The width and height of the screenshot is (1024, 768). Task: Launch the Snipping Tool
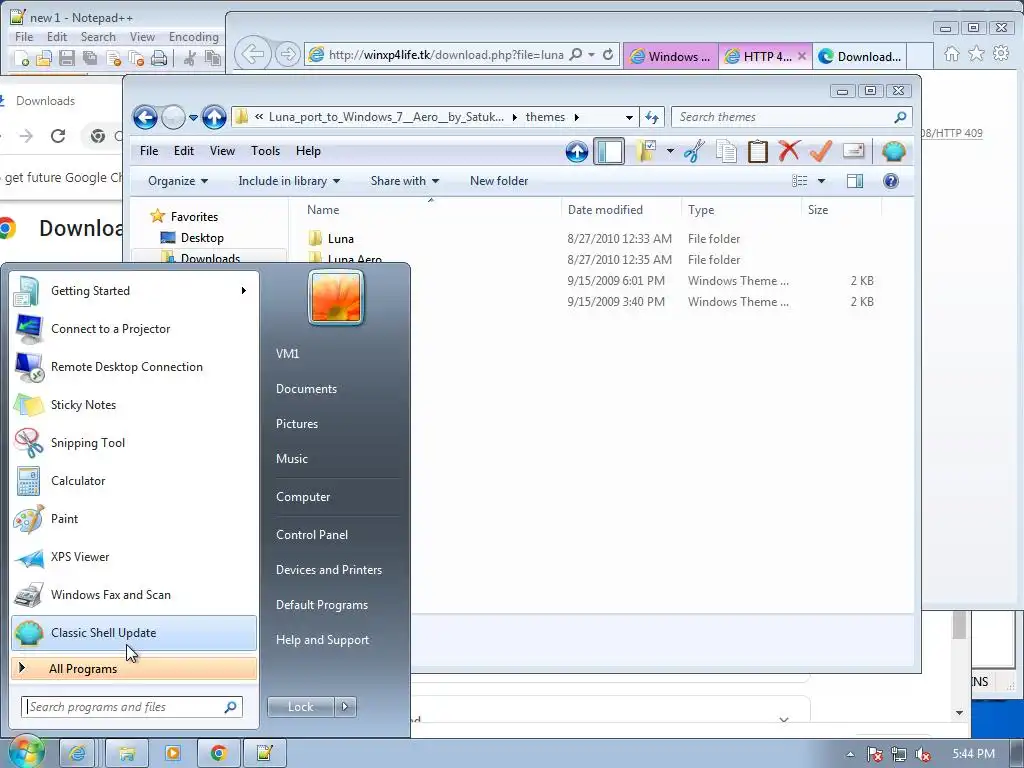(x=134, y=442)
